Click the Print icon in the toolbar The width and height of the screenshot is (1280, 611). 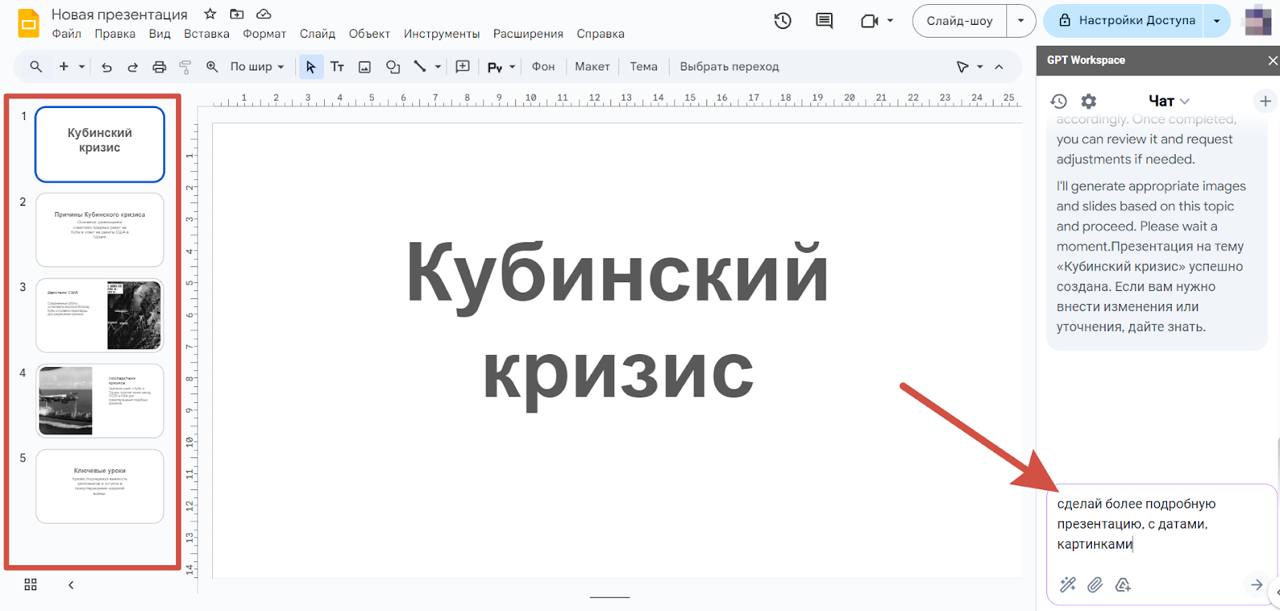point(159,67)
